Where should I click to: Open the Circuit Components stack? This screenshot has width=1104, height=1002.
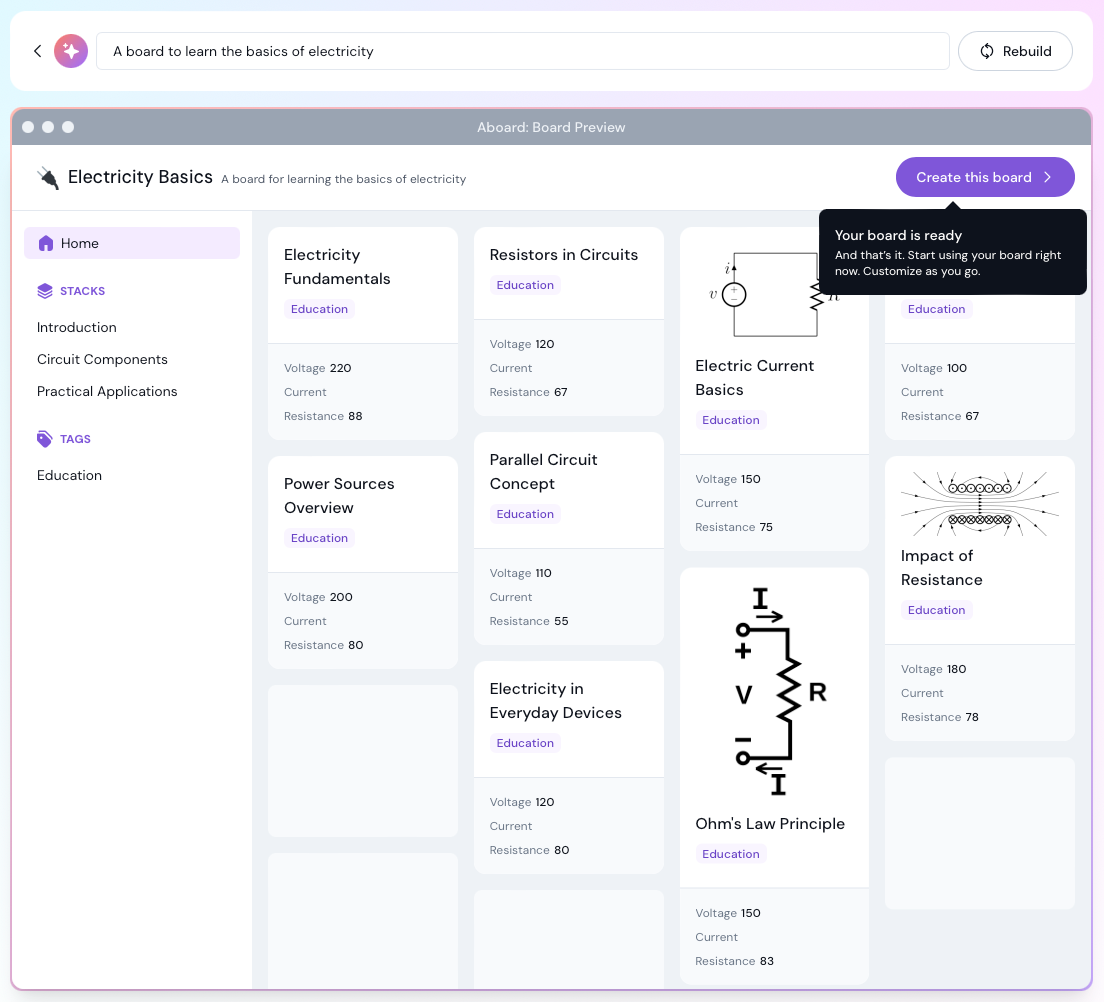tap(102, 359)
